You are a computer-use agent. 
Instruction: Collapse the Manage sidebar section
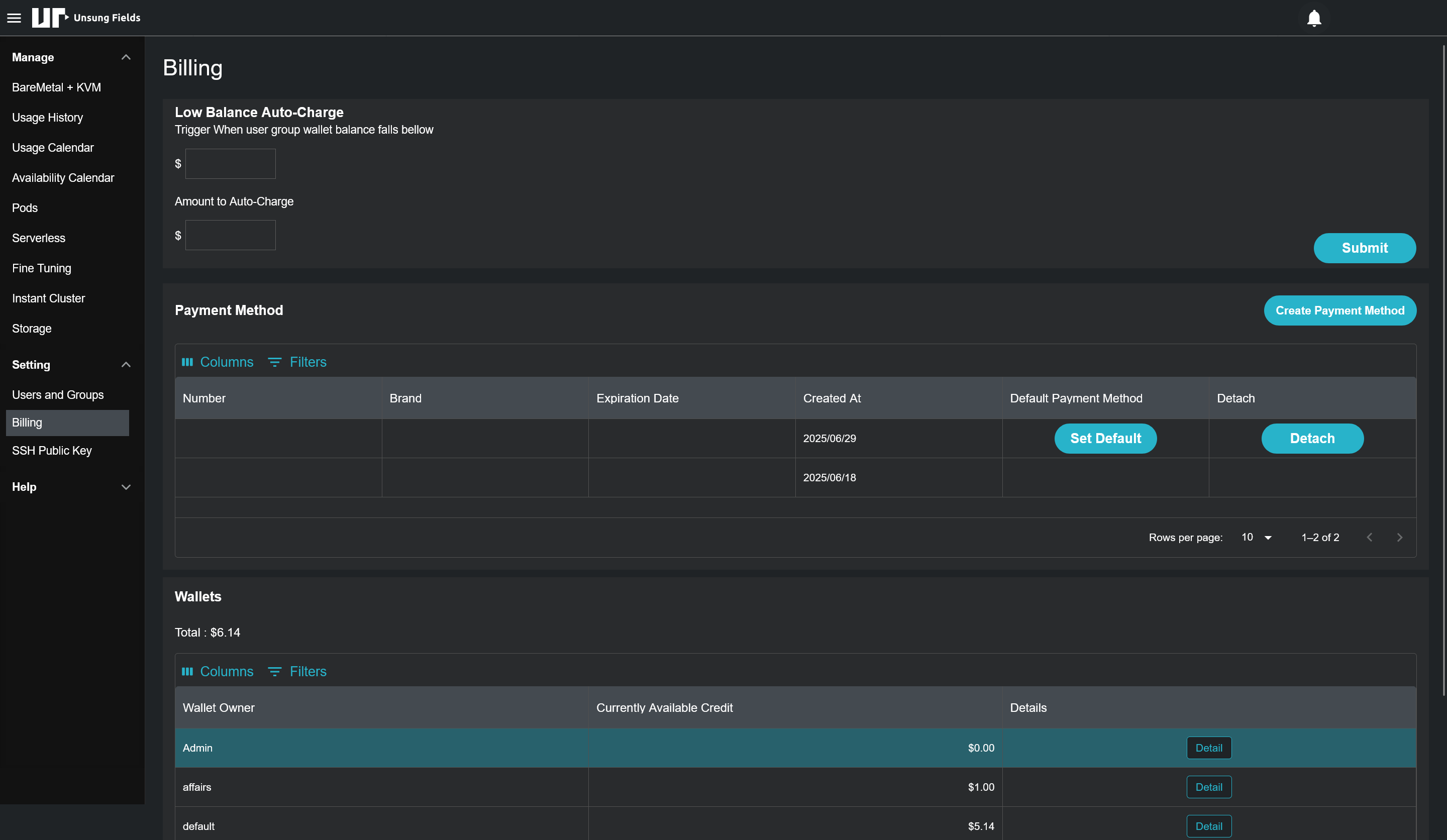coord(126,57)
